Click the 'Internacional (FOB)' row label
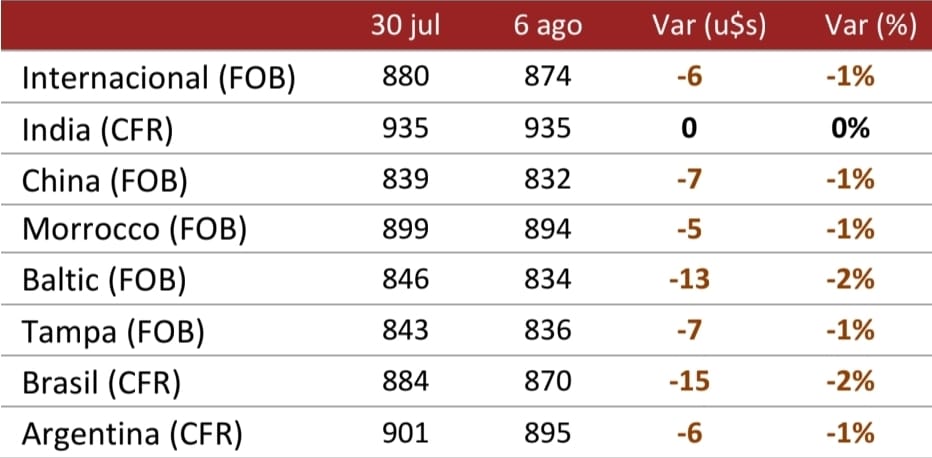The height and width of the screenshot is (458, 932). pyautogui.click(x=159, y=79)
